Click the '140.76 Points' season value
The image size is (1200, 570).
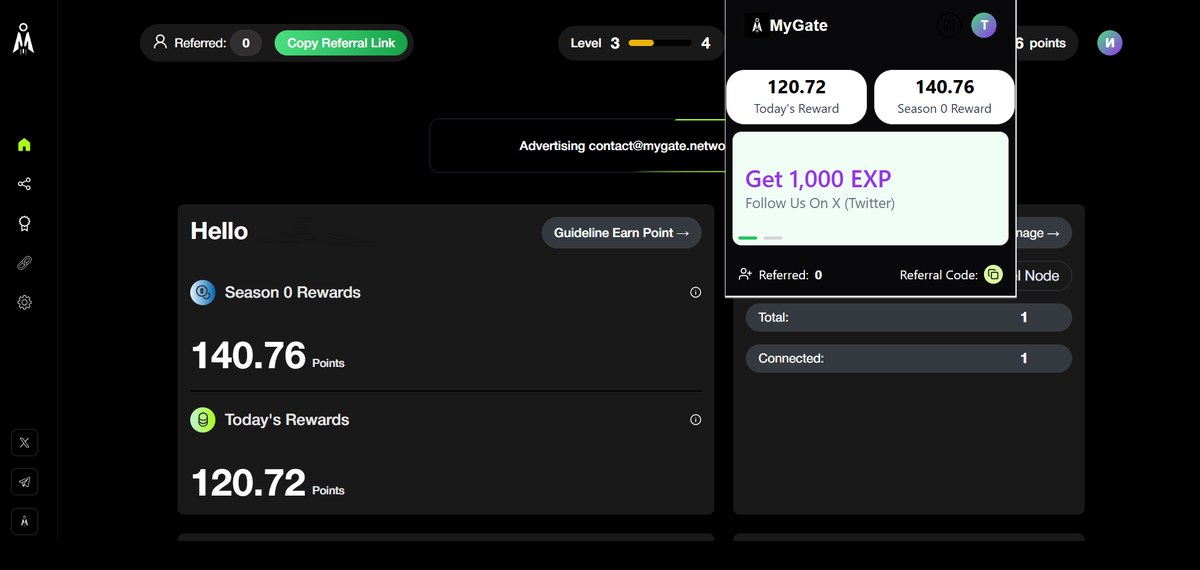[x=268, y=355]
